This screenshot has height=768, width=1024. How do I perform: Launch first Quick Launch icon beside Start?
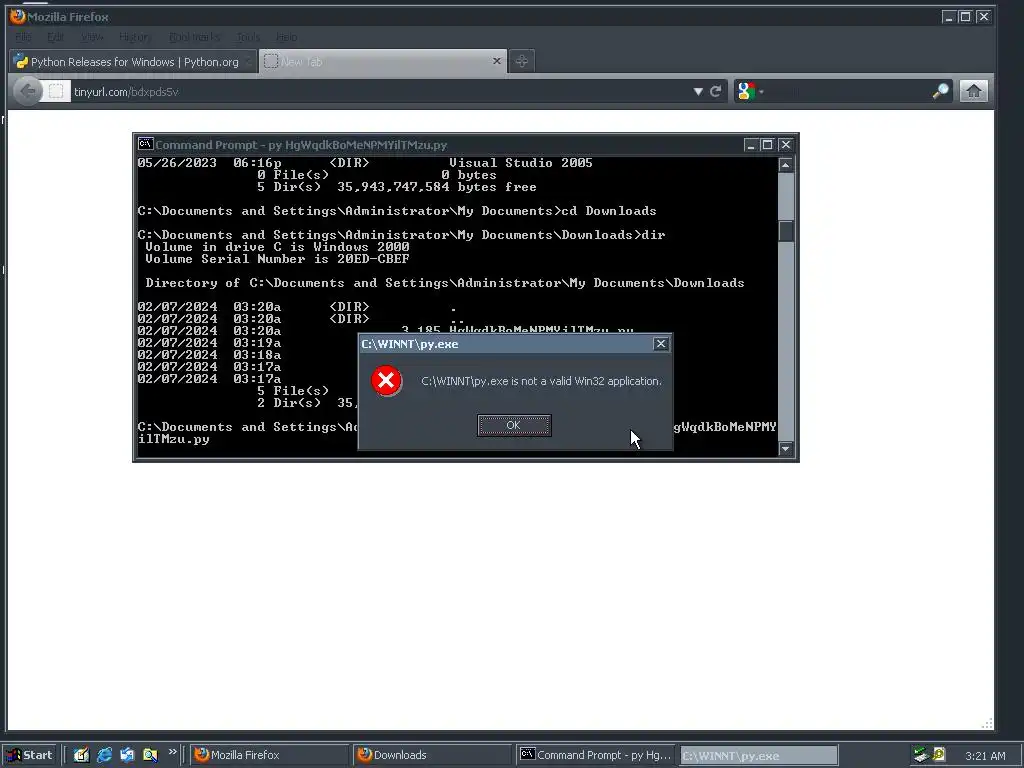point(81,755)
